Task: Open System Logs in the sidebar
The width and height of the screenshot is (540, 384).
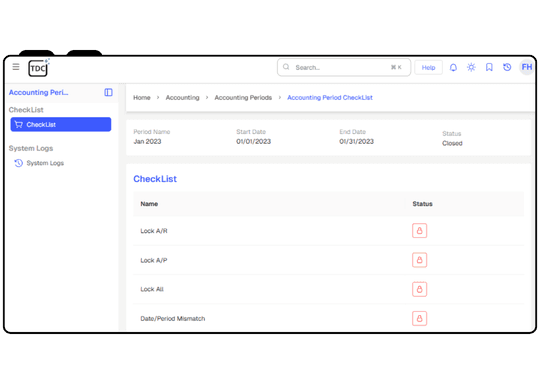Action: click(45, 163)
